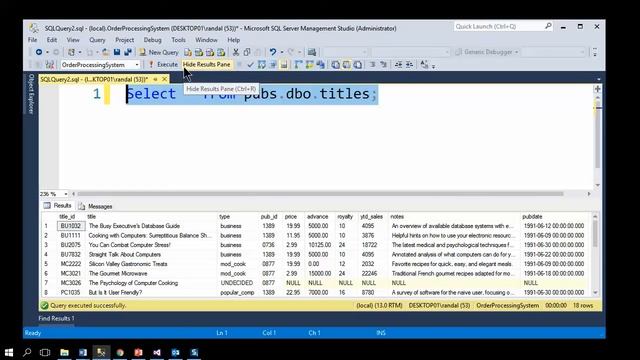Open the 236 % zoom dropdown

[x=66, y=194]
